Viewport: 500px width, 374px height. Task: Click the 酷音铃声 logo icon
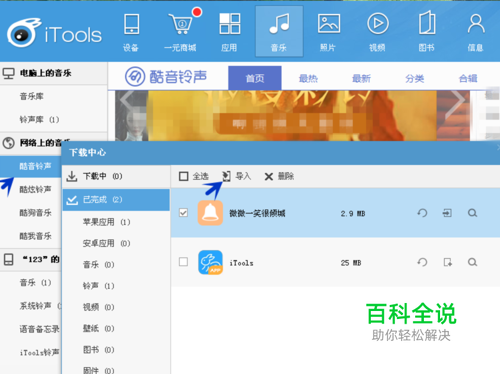pyautogui.click(x=135, y=76)
